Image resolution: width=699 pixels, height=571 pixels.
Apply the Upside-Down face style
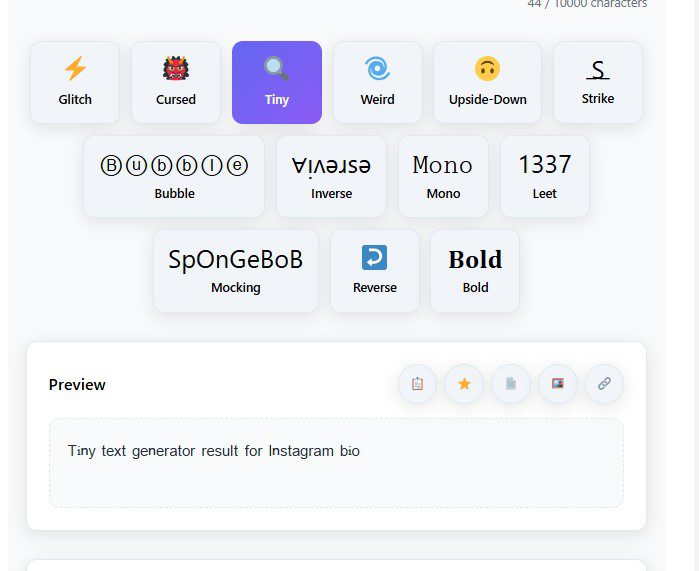click(487, 82)
